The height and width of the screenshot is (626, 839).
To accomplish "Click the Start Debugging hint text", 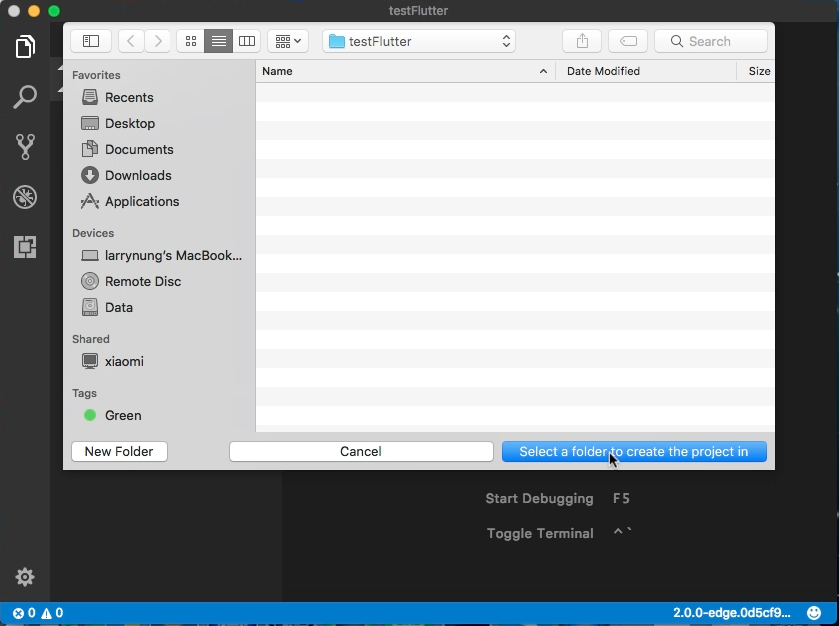I will pyautogui.click(x=539, y=499).
